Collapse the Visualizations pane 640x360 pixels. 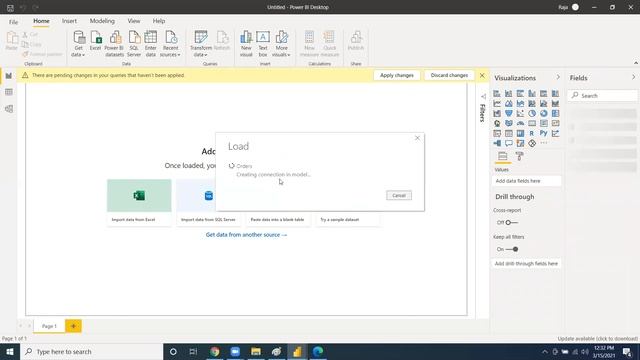coord(558,77)
